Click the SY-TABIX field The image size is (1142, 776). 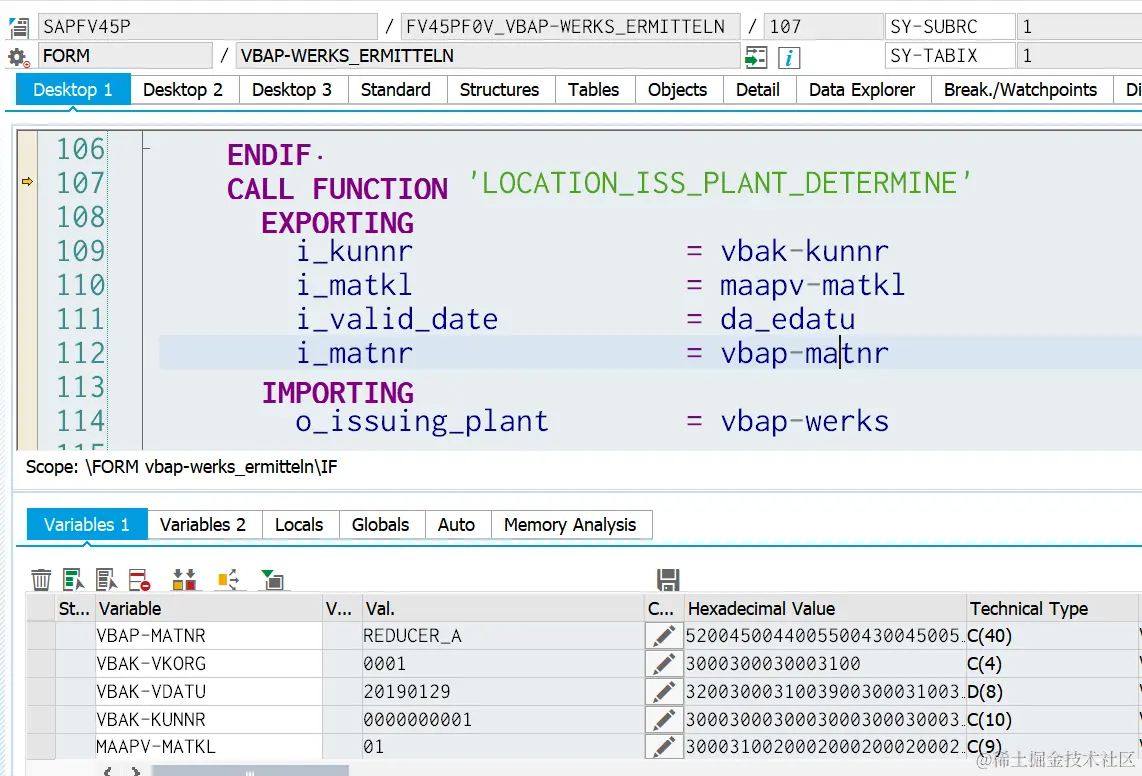pos(949,56)
